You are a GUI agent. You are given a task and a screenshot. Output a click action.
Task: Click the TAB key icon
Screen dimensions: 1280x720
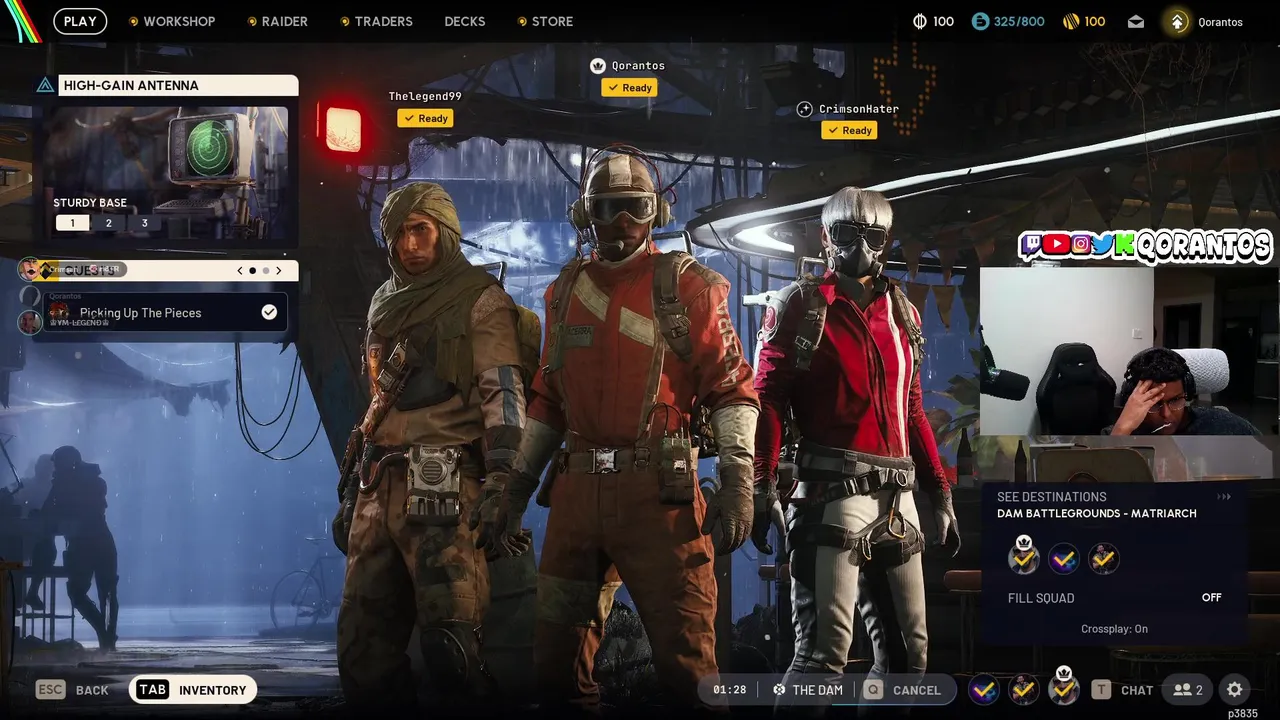[152, 690]
